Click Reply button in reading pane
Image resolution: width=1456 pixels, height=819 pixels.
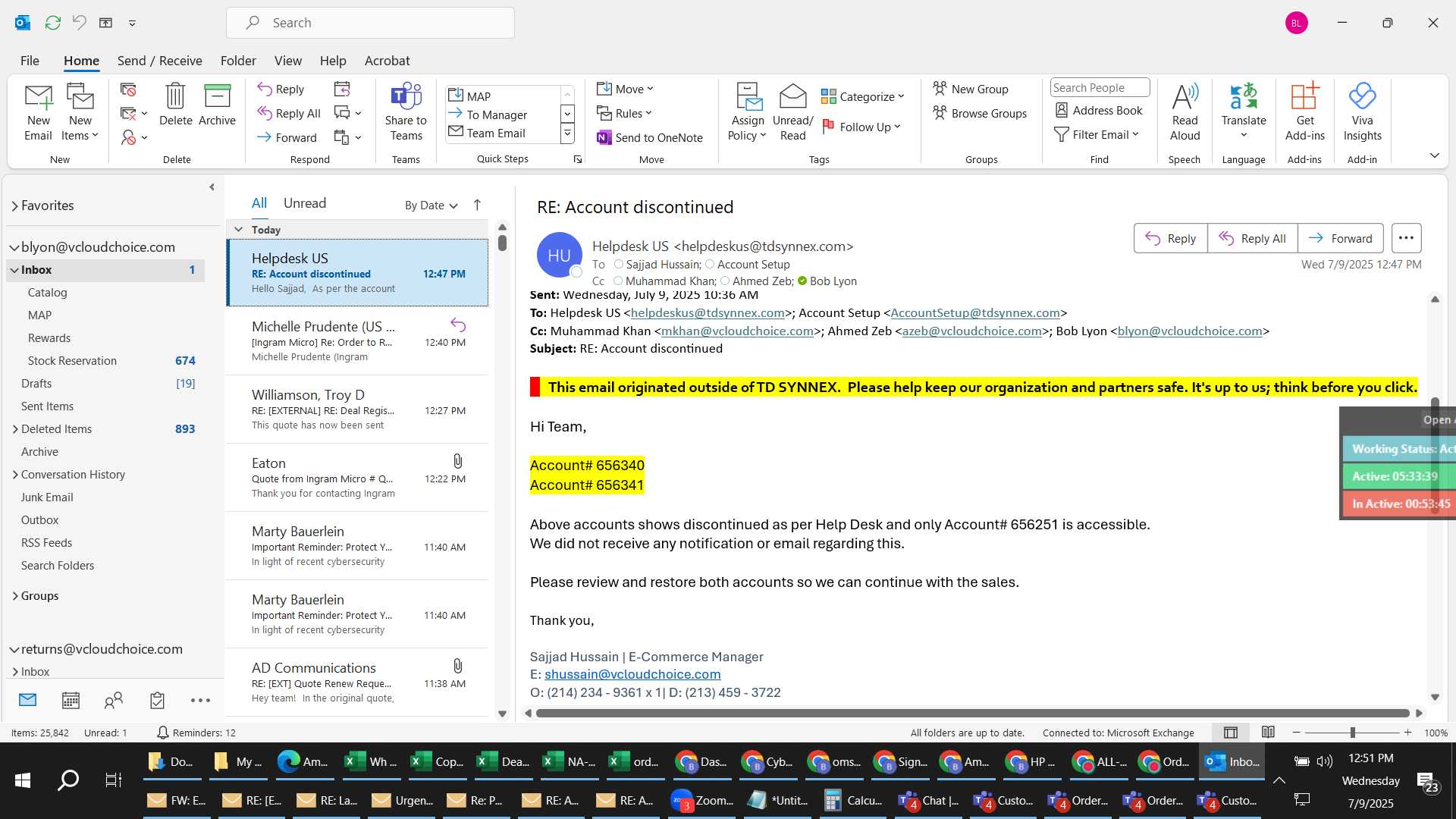click(x=1170, y=238)
